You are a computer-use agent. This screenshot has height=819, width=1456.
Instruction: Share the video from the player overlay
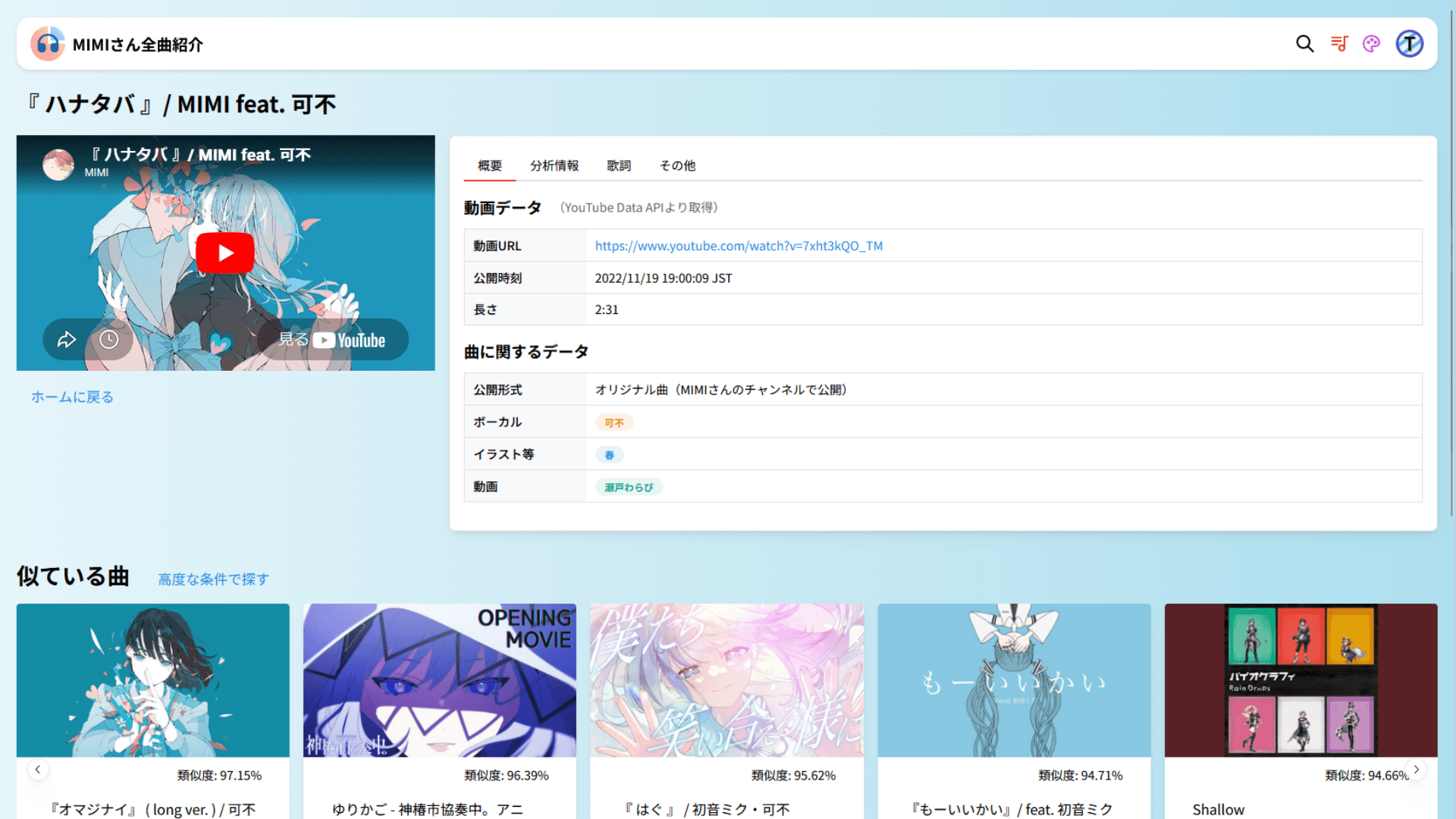(67, 340)
